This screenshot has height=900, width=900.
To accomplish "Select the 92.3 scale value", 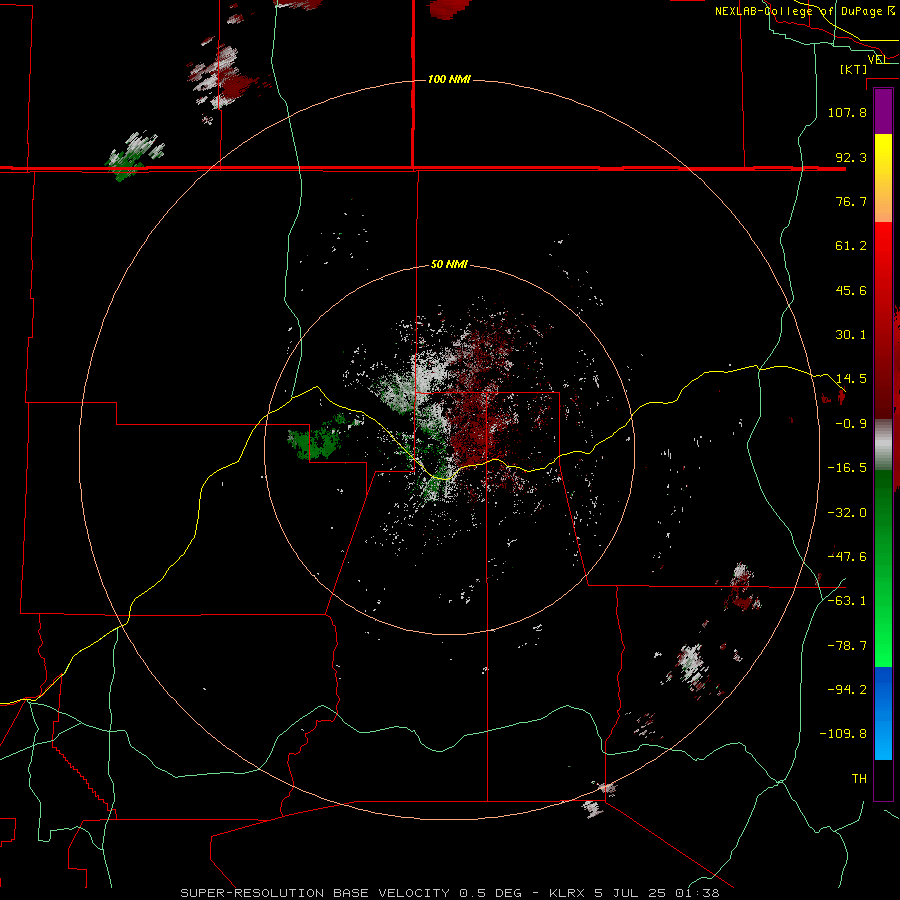I will [x=851, y=157].
